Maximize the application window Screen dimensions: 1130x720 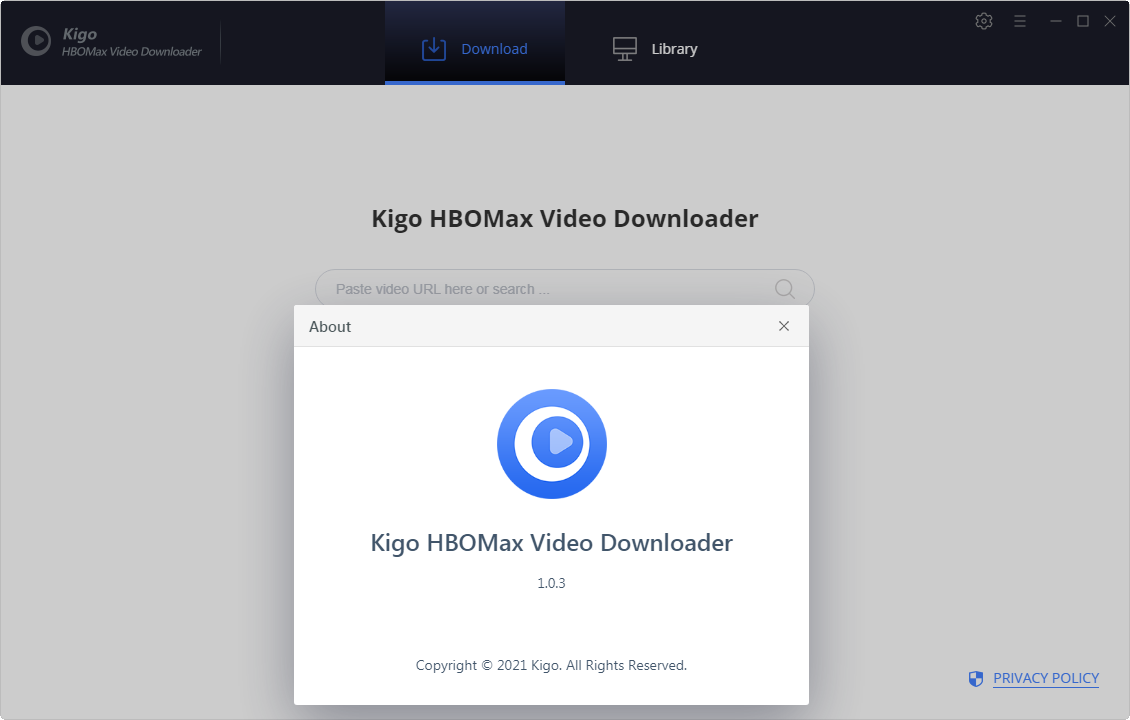(1082, 21)
